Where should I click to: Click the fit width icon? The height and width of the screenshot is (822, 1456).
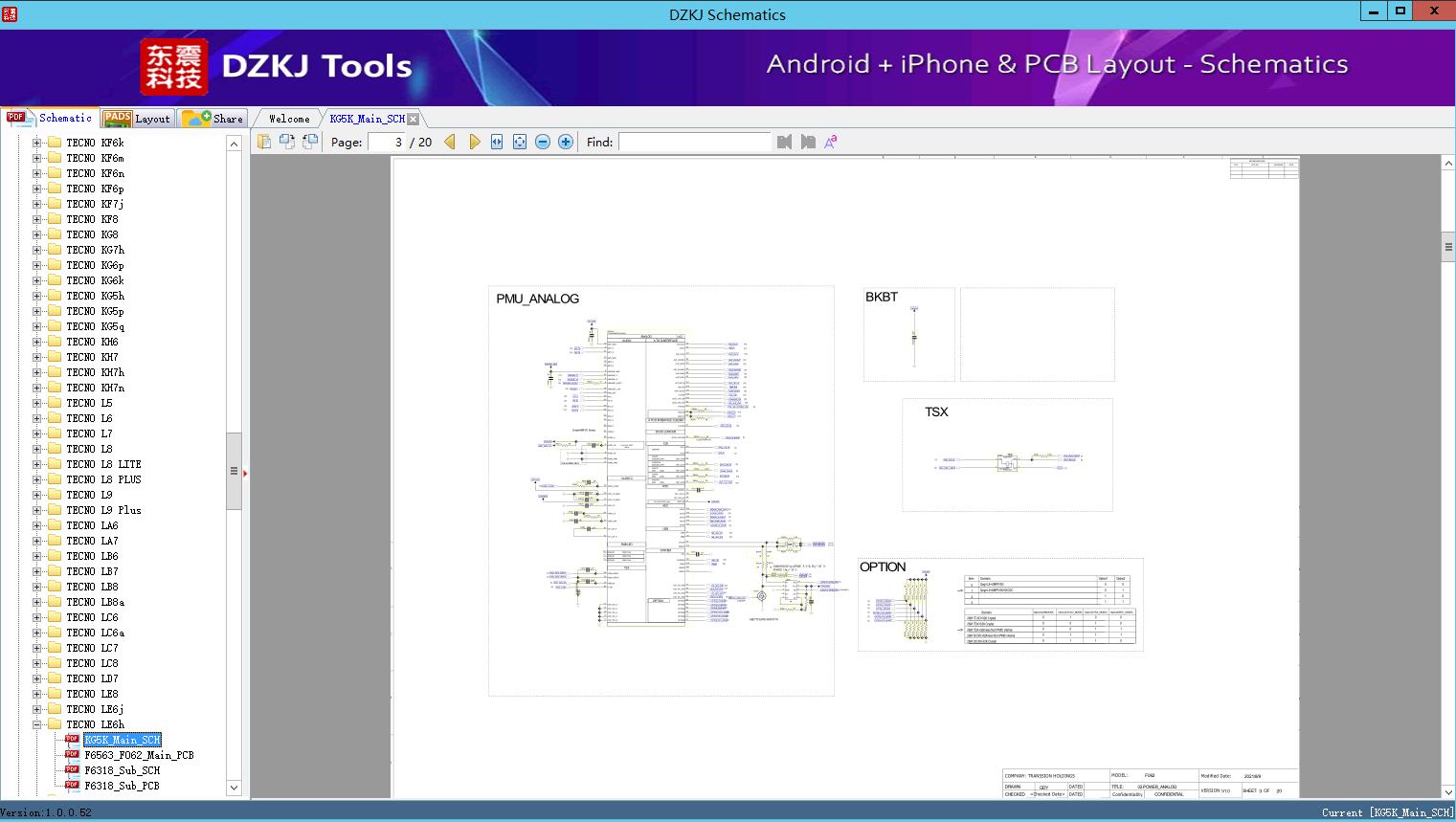pos(497,142)
